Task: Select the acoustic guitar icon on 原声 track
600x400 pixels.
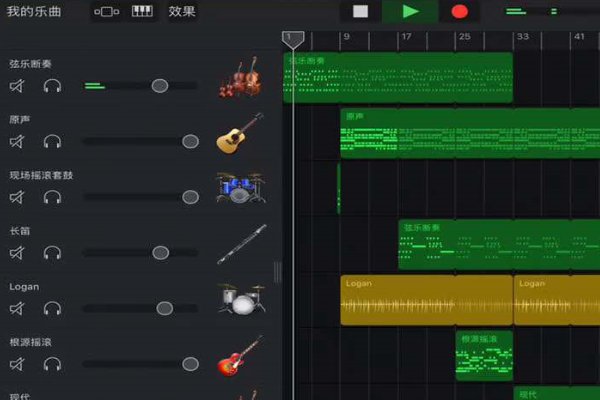Action: (x=239, y=133)
